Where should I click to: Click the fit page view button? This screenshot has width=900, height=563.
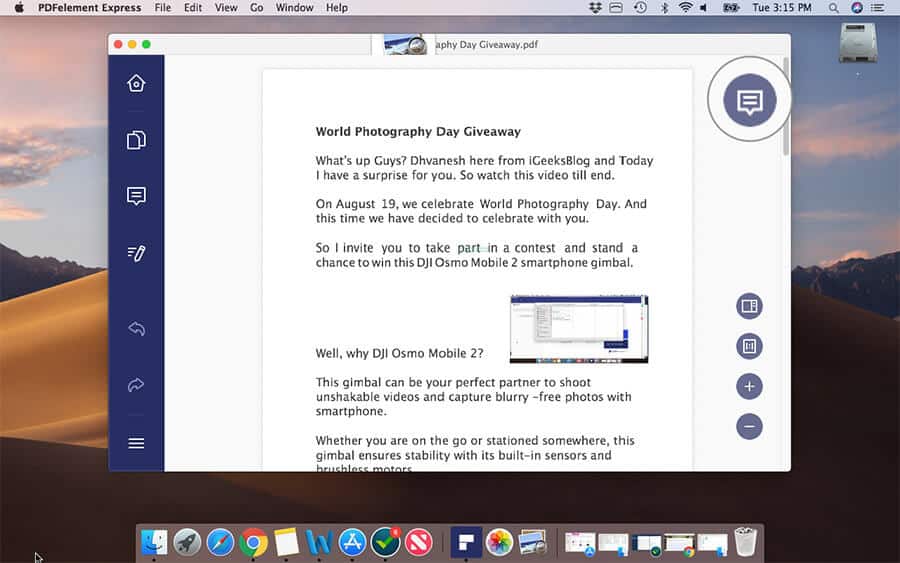(x=749, y=346)
